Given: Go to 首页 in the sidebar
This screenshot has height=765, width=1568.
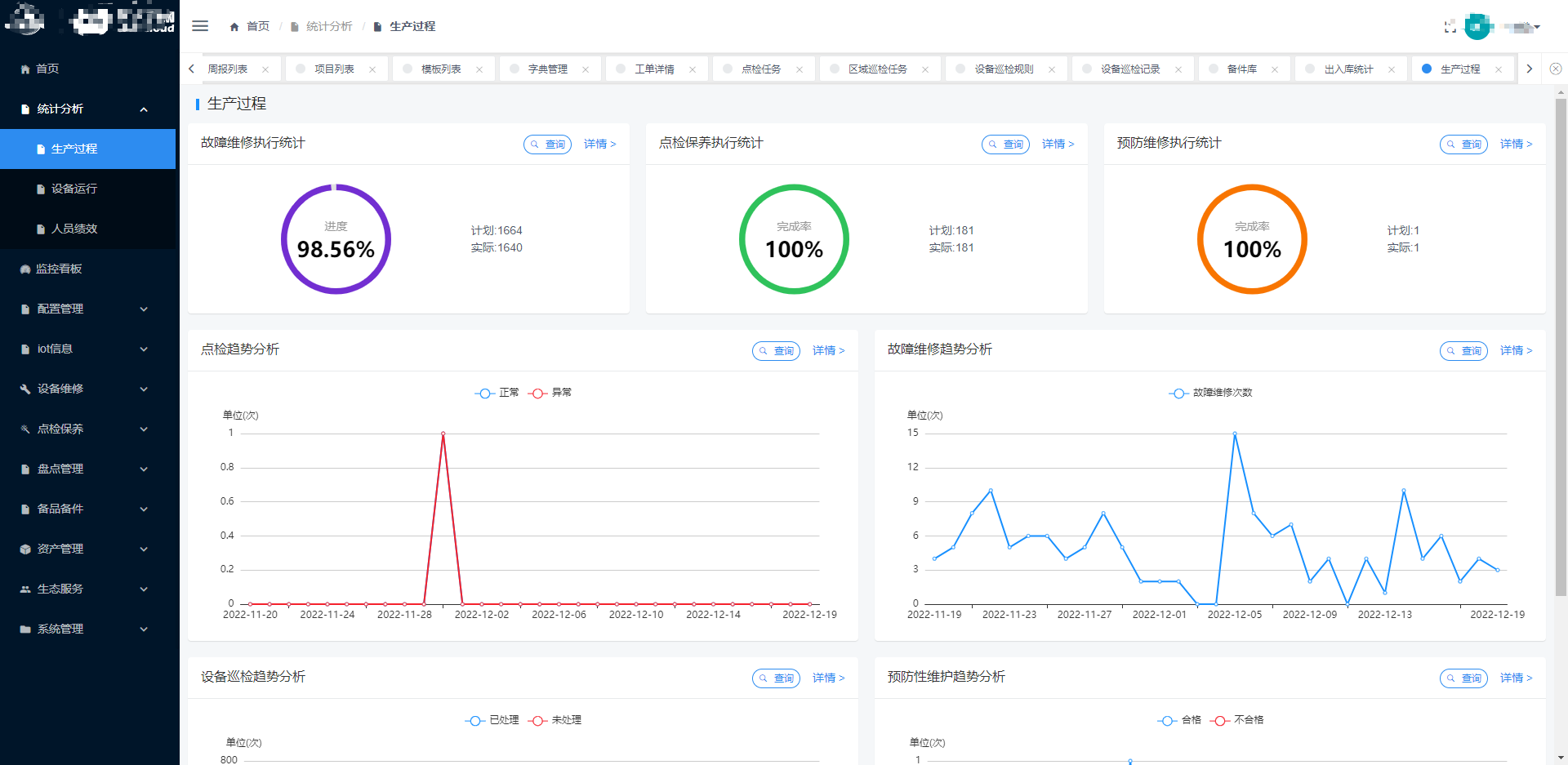Looking at the screenshot, I should pyautogui.click(x=88, y=69).
